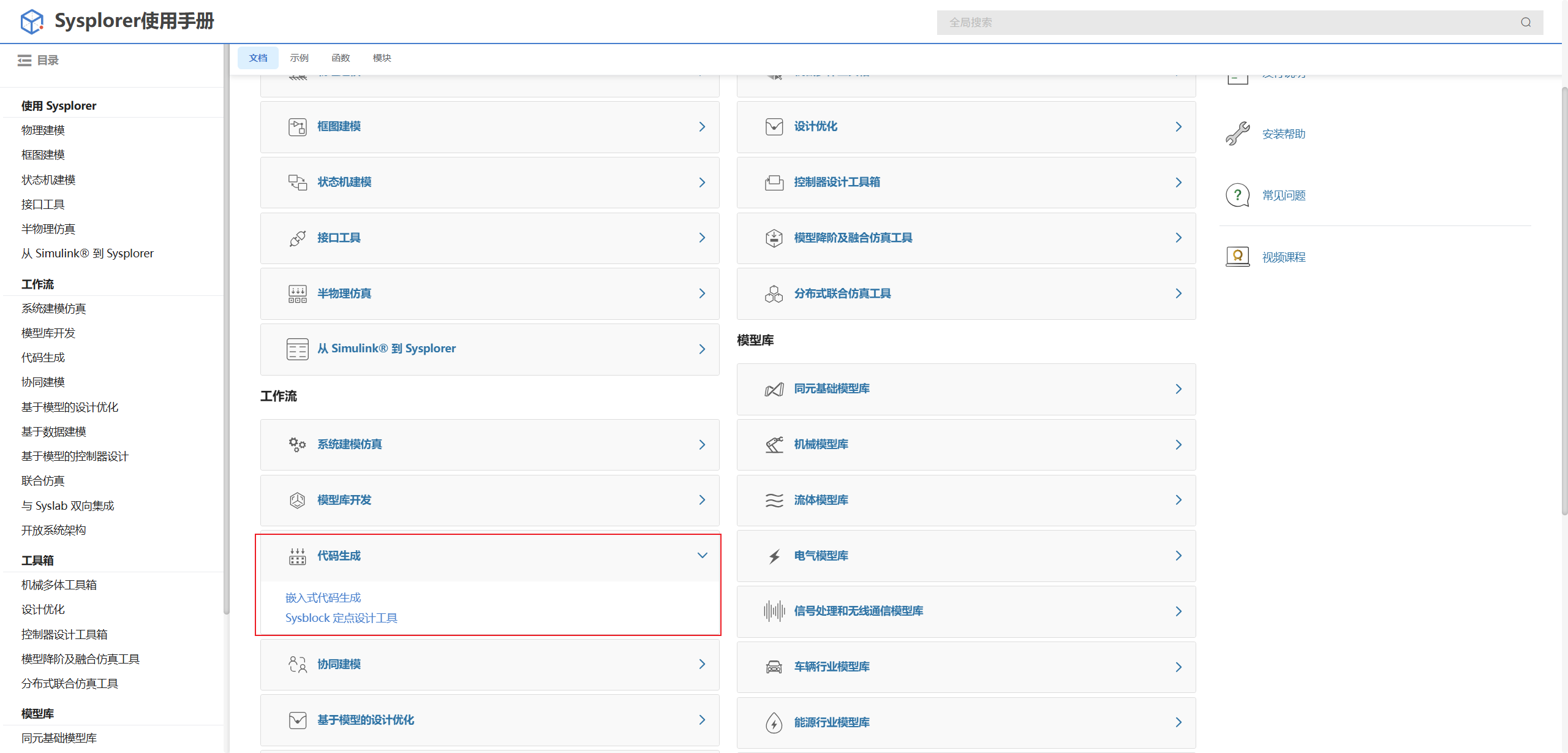
Task: Switch to the 文档 tab
Action: tap(258, 58)
